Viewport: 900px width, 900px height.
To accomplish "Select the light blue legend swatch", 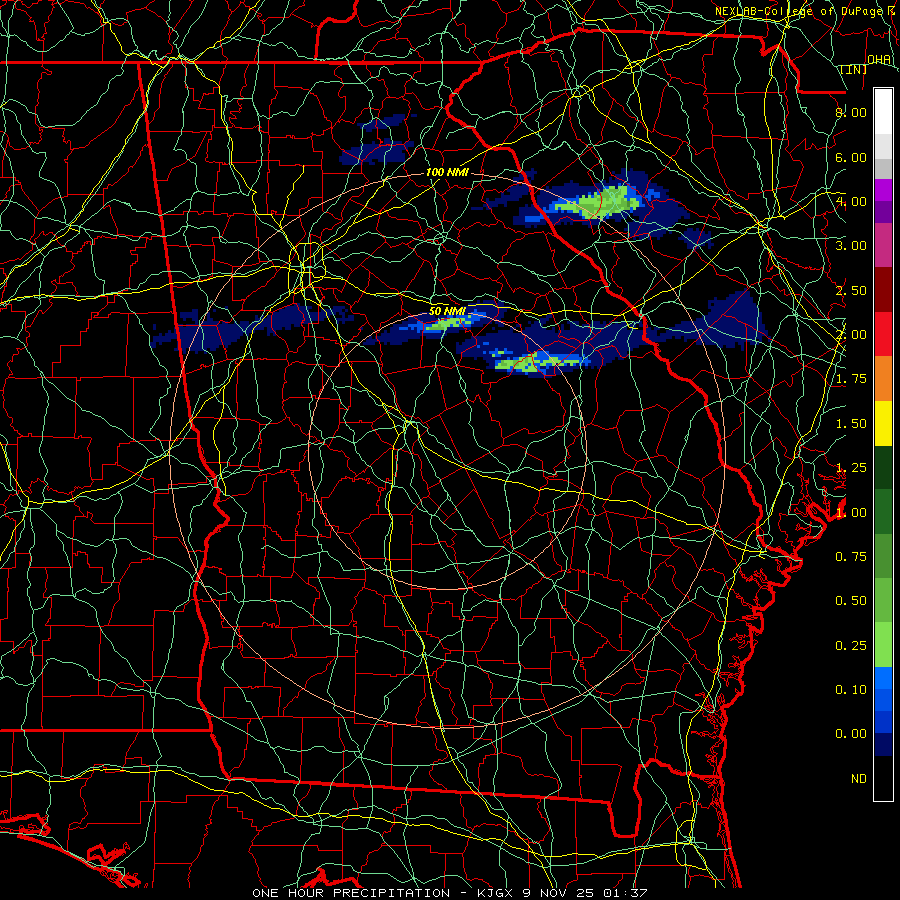I will coord(883,678).
